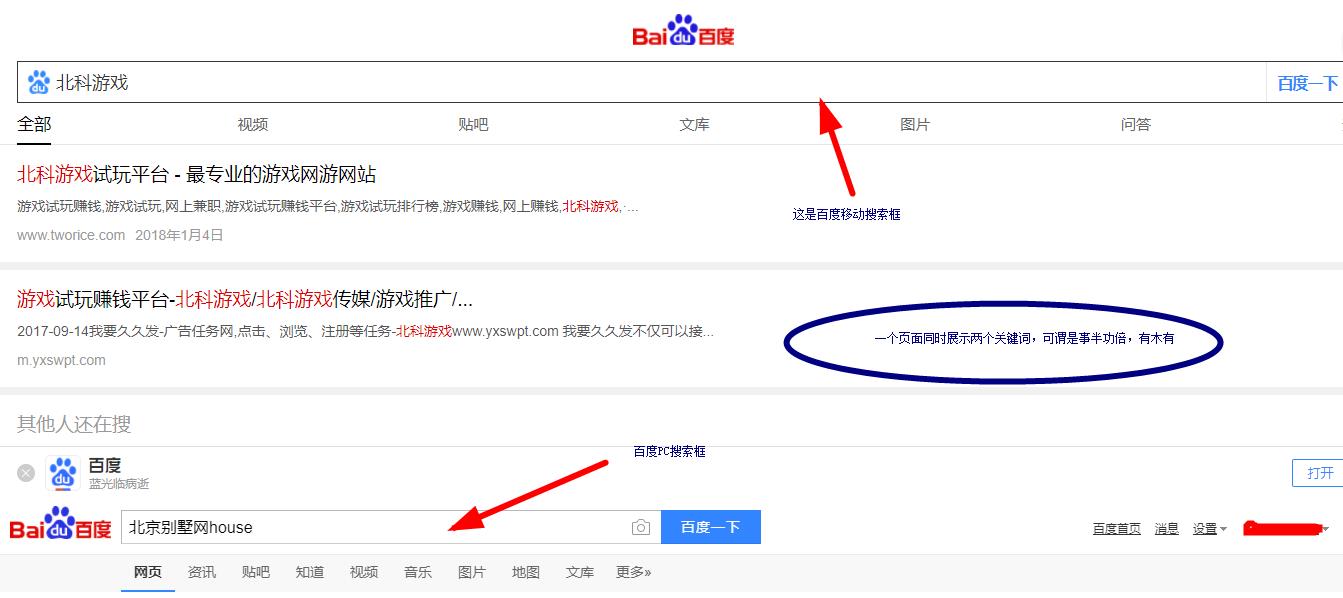Switch to the PC 视频 tab
The width and height of the screenshot is (1343, 598).
364,572
